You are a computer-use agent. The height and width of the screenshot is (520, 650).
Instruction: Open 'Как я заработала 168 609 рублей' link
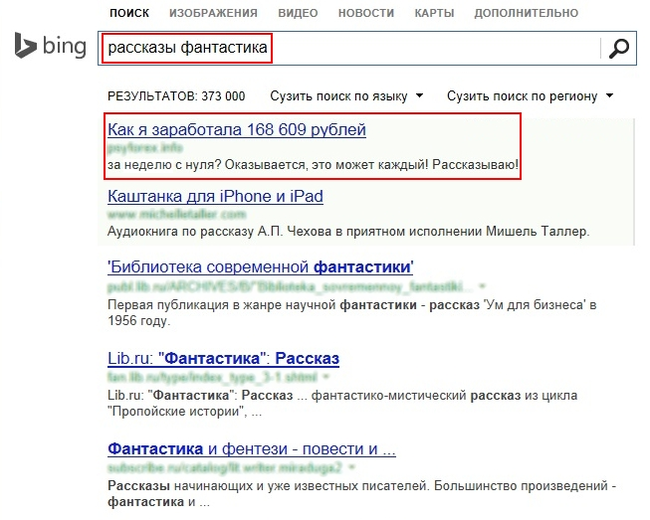[236, 130]
